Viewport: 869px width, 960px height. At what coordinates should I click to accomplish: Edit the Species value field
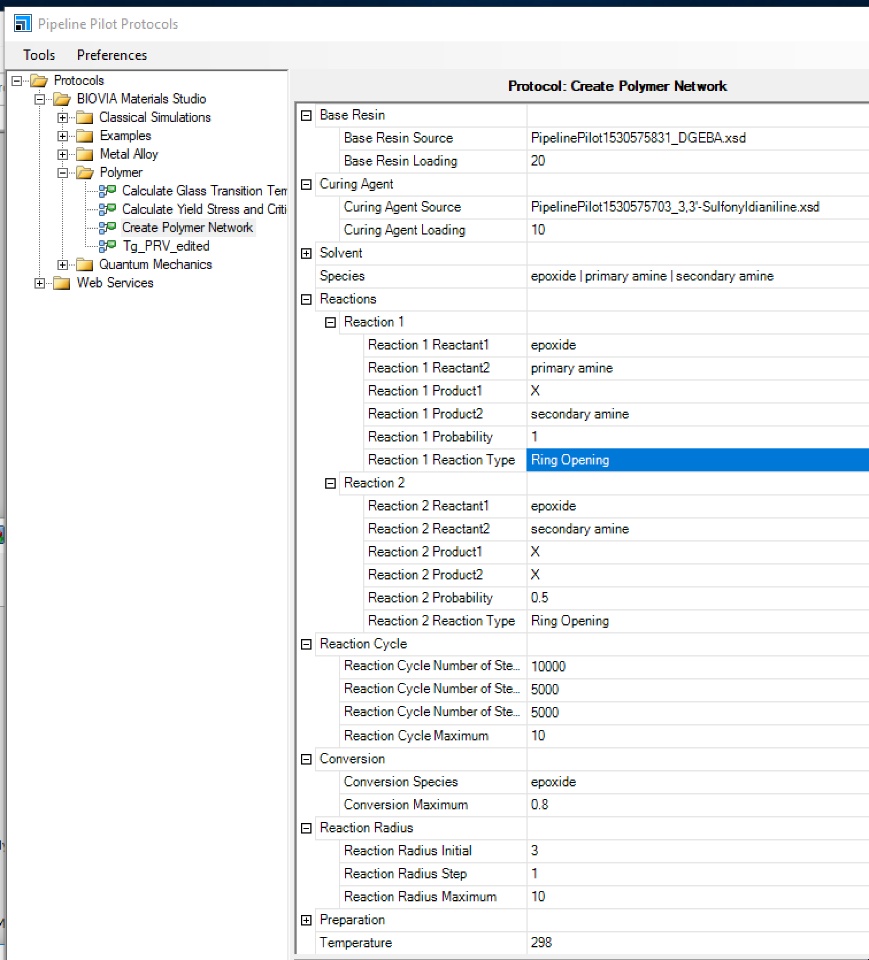tap(698, 276)
